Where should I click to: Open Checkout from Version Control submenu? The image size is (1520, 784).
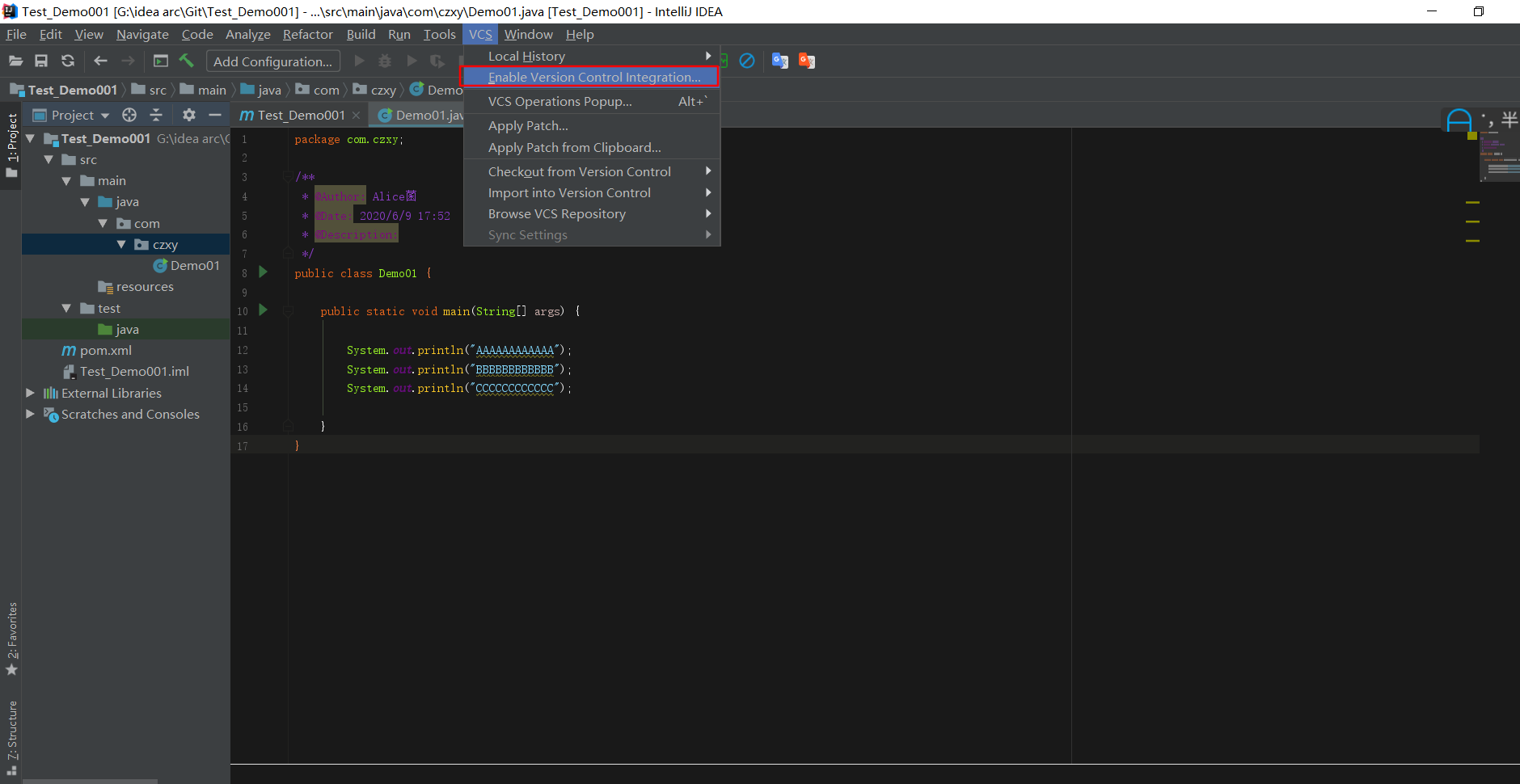point(592,171)
